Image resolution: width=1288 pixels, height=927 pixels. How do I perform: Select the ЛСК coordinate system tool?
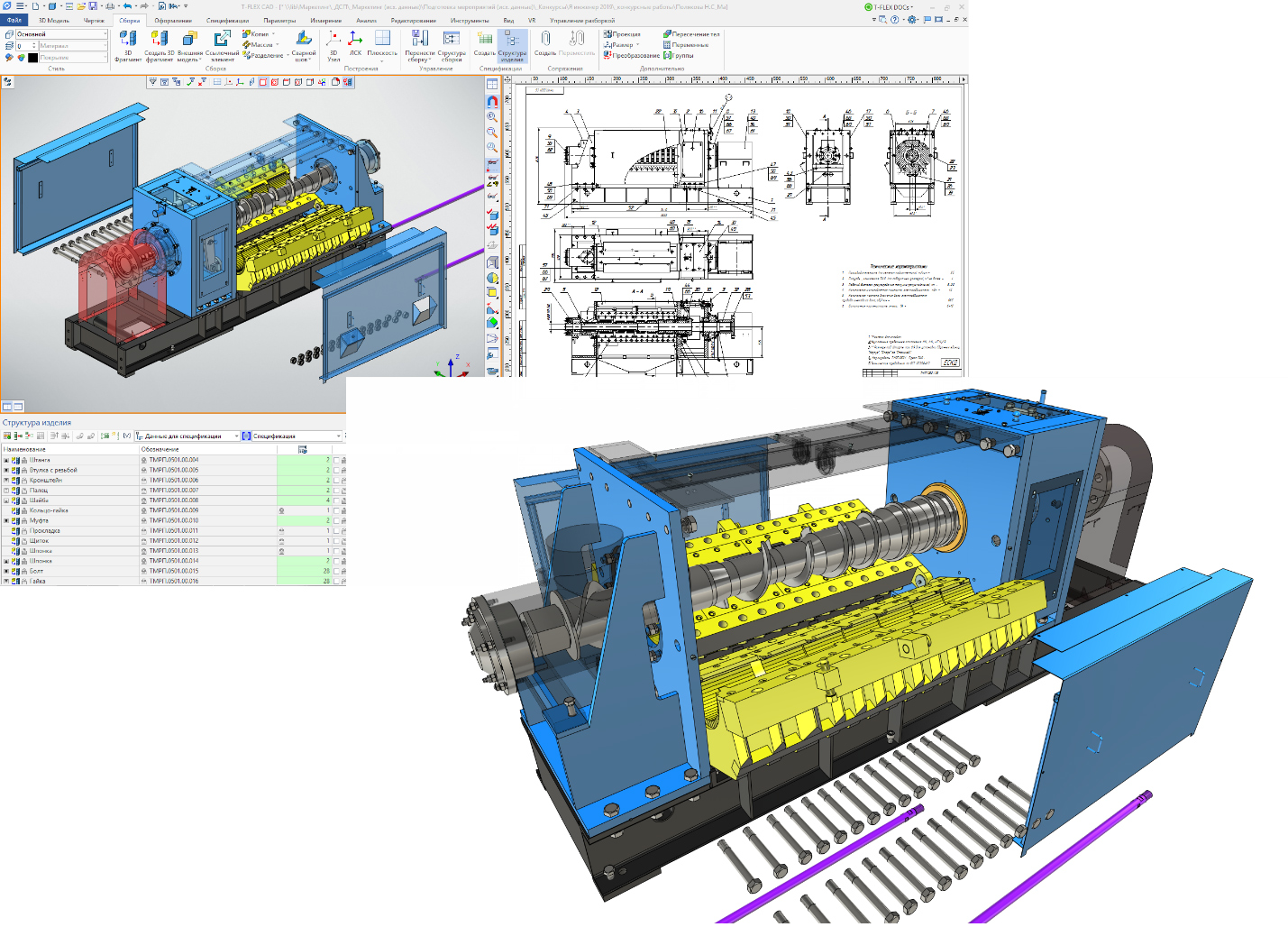[x=355, y=43]
